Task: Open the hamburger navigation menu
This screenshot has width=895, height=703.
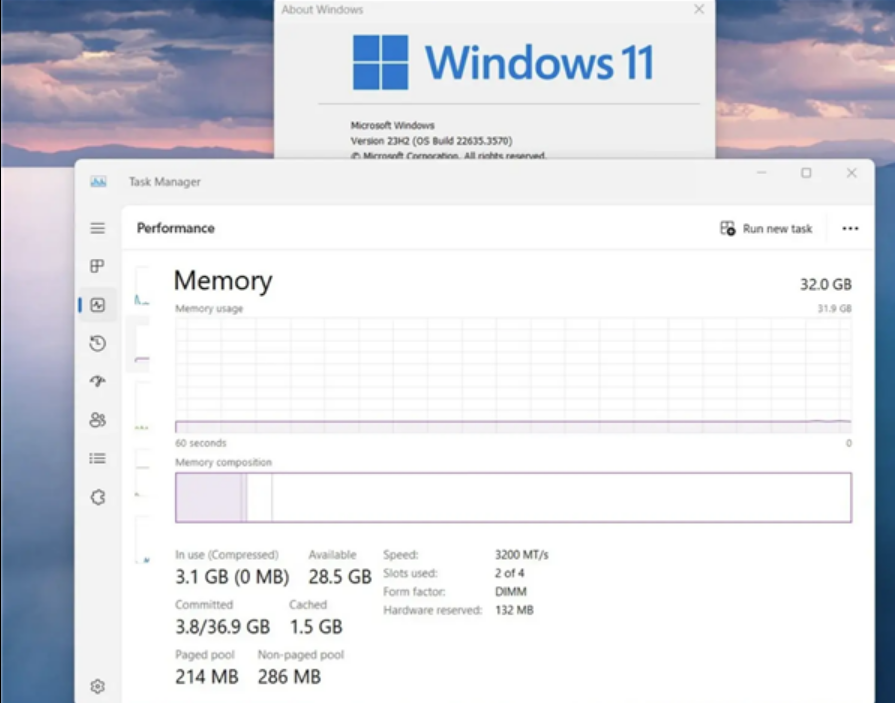Action: point(98,228)
